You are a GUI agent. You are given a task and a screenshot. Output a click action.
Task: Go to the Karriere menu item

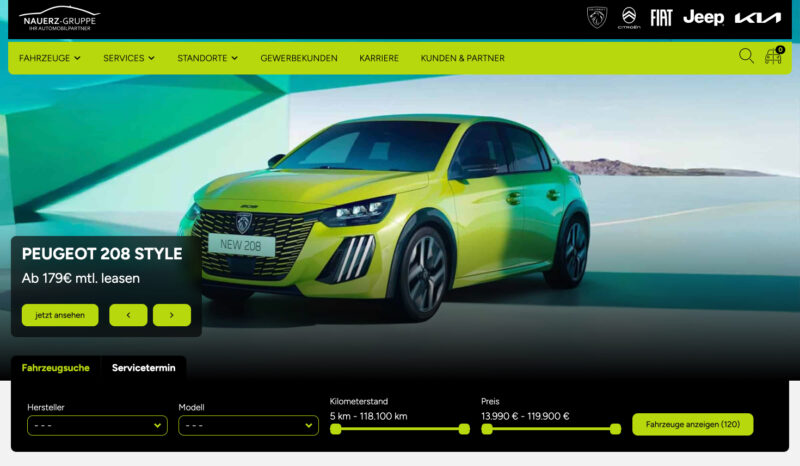click(x=379, y=58)
